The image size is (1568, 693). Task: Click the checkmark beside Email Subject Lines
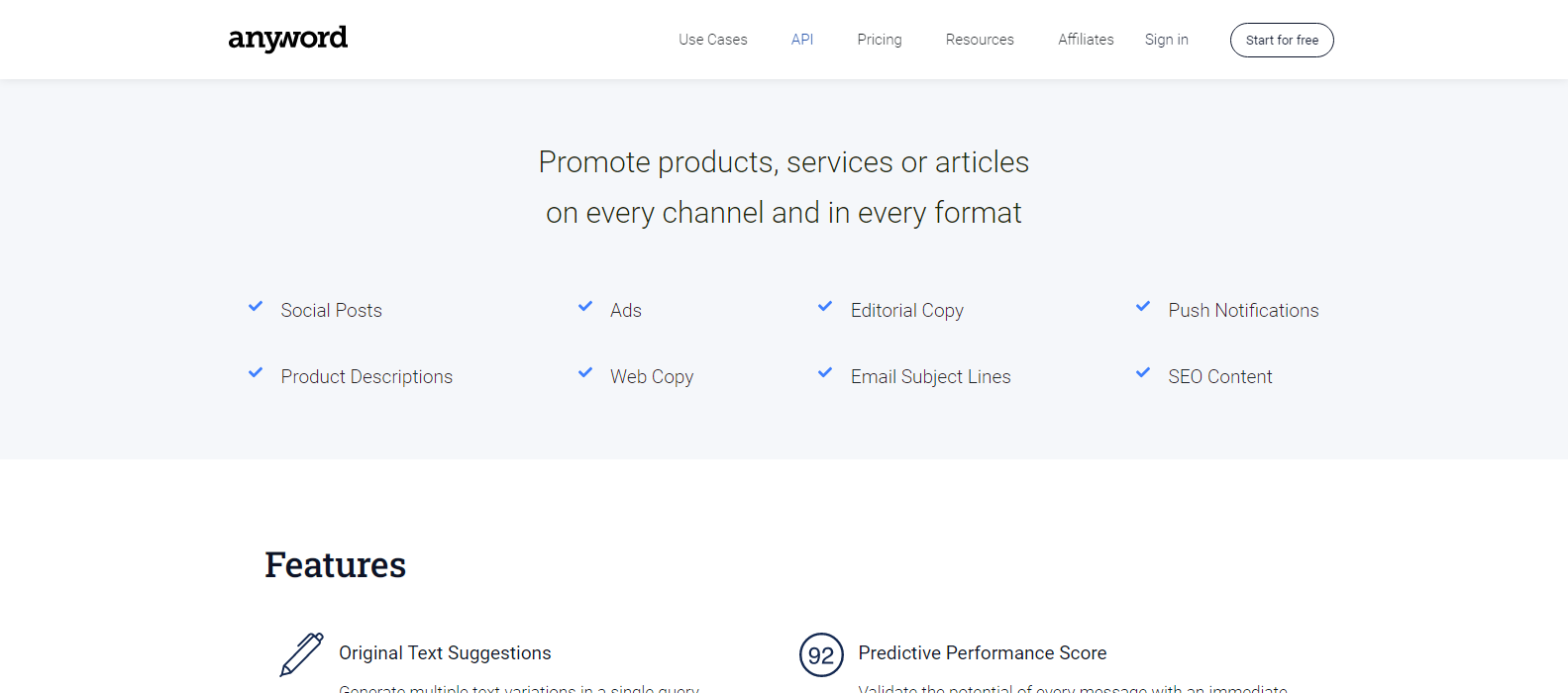(x=825, y=373)
